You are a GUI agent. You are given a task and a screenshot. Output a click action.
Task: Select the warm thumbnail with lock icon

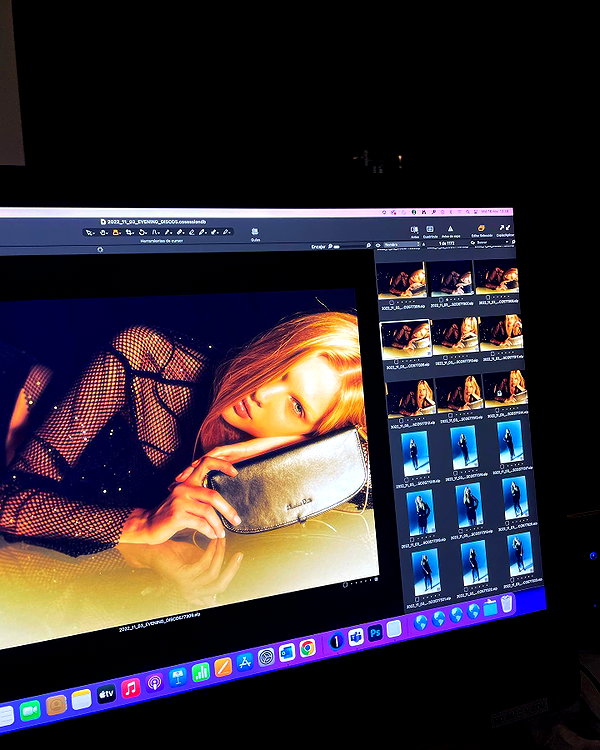click(505, 390)
